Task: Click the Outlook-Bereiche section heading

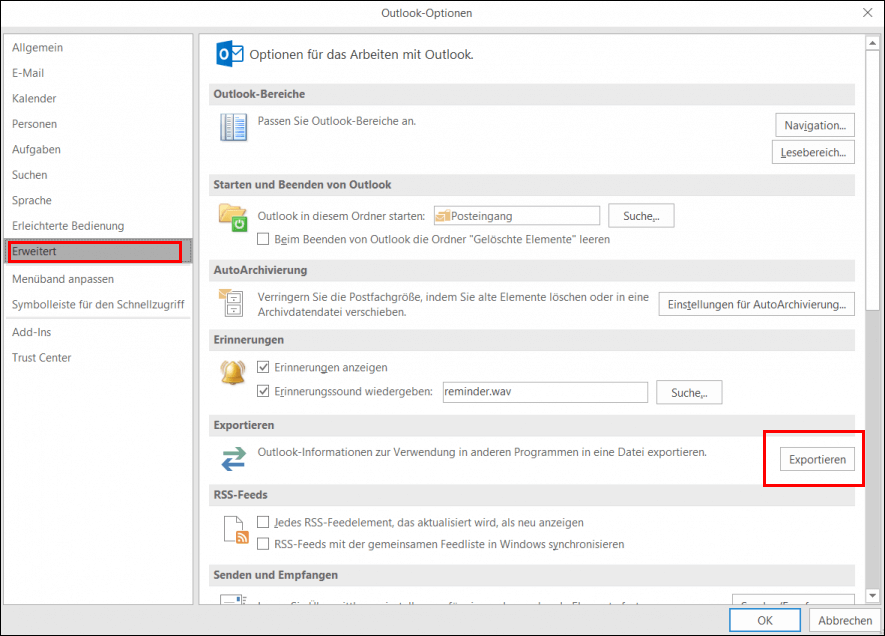Action: [259, 94]
